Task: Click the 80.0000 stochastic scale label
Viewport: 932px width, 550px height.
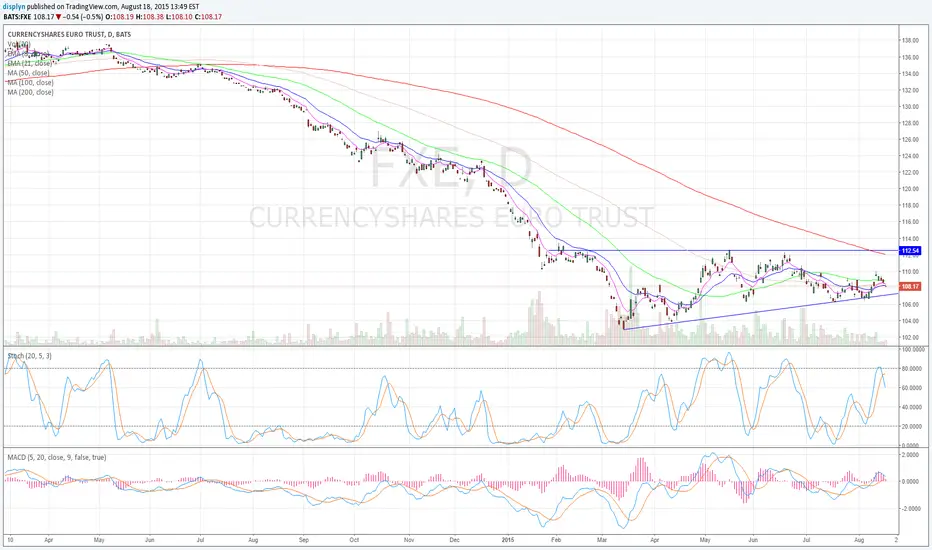Action: (x=914, y=369)
